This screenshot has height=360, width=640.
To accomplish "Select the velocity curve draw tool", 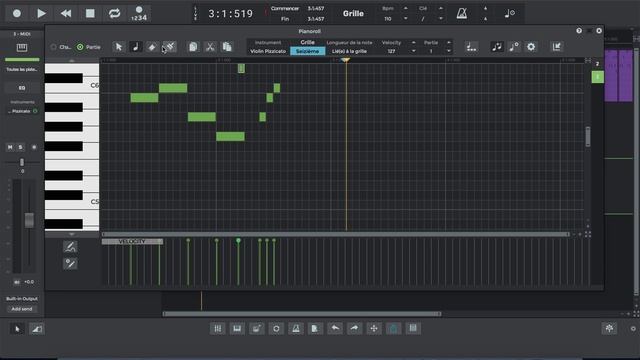I will [70, 247].
